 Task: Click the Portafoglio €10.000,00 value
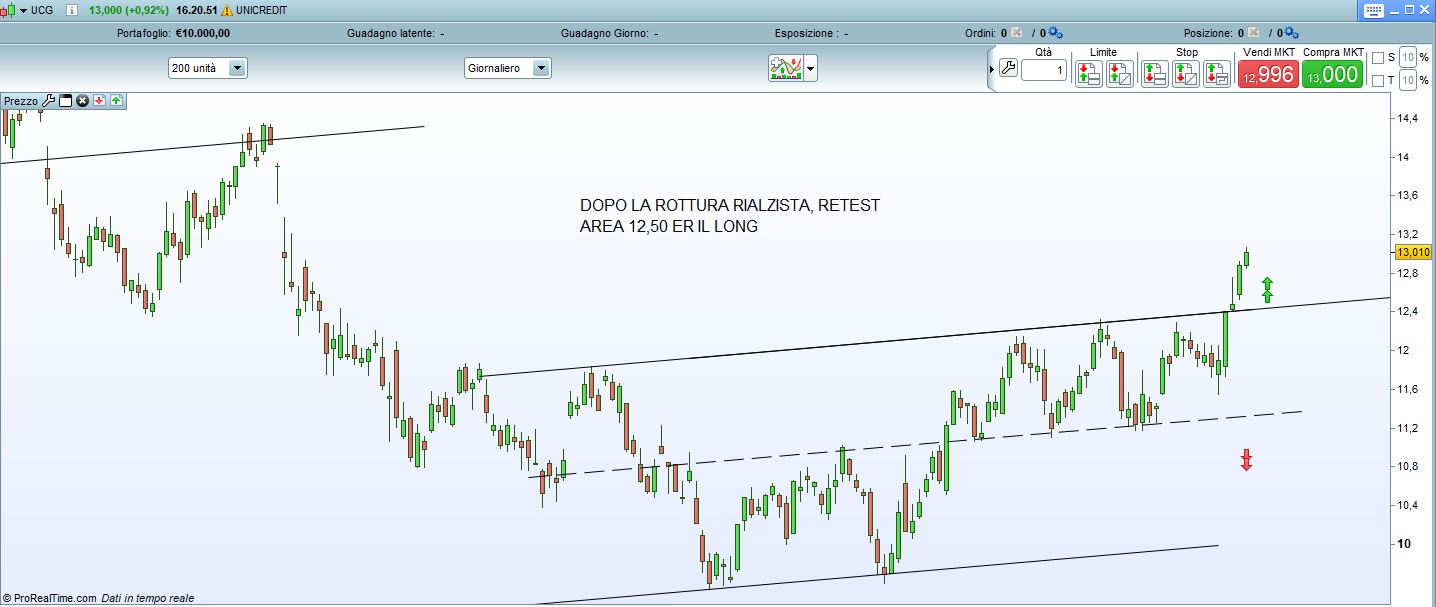(203, 33)
